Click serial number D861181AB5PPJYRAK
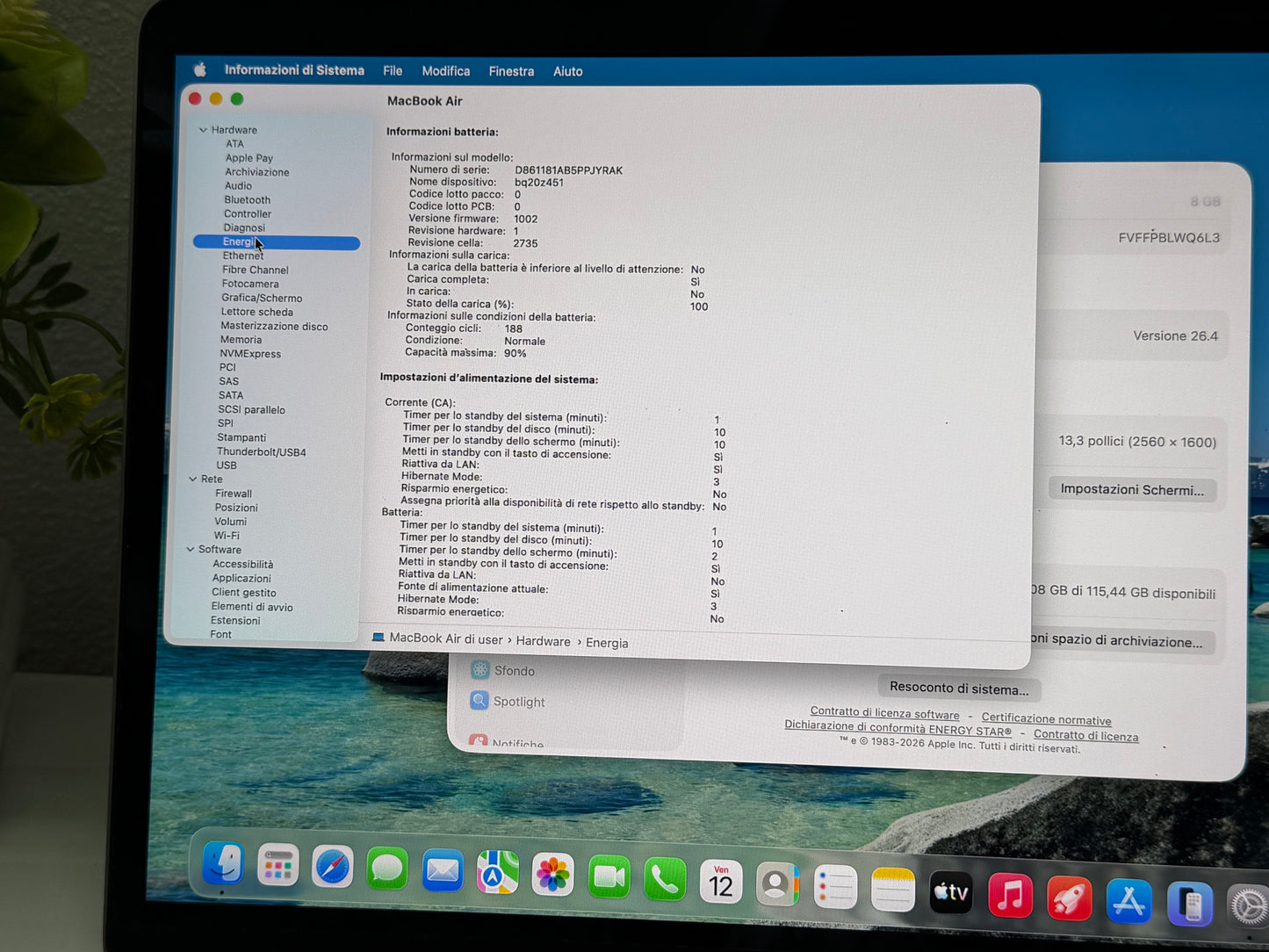The width and height of the screenshot is (1269, 952). pos(568,170)
